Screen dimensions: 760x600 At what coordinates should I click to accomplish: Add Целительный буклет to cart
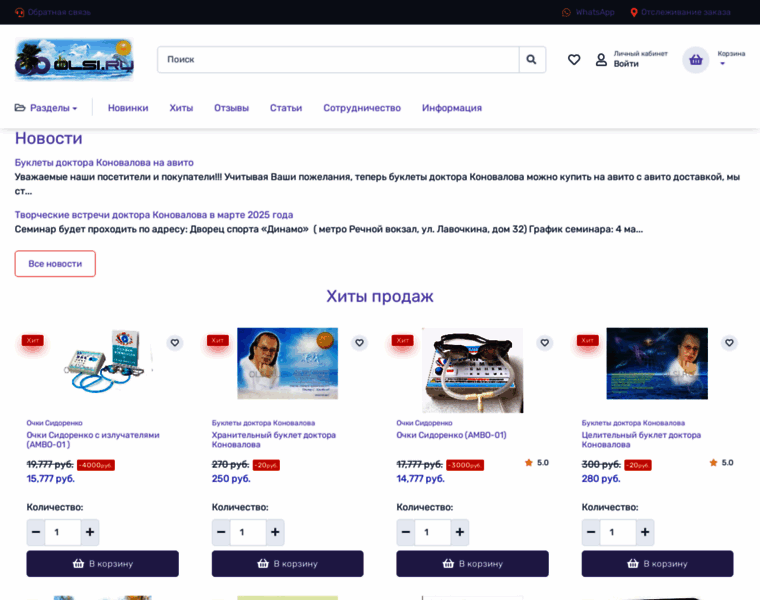click(657, 564)
